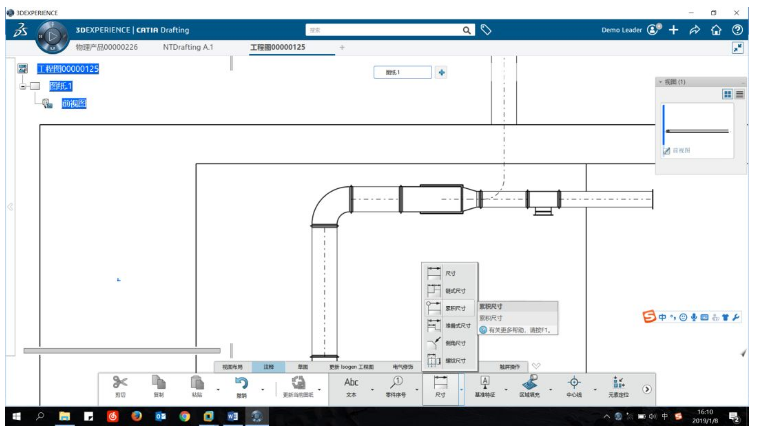Click the Home icon in header
This screenshot has width=757, height=429.
[716, 30]
